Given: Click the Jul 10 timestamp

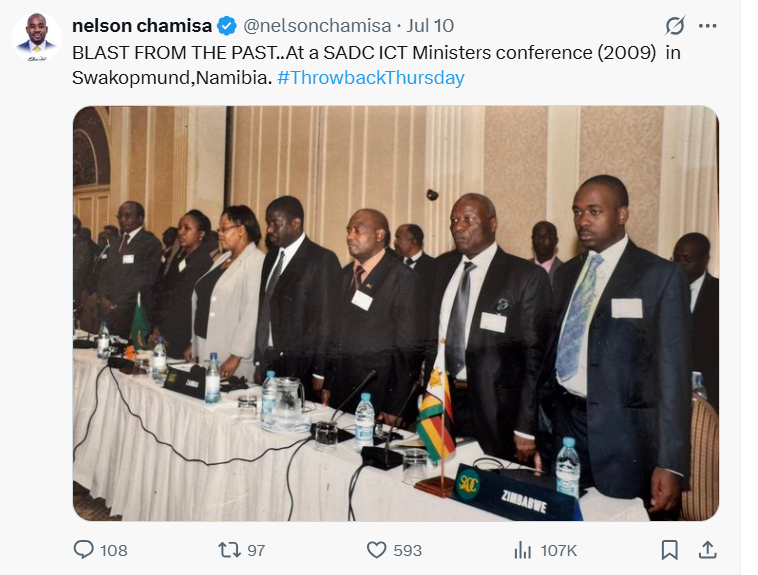Looking at the screenshot, I should [x=430, y=26].
